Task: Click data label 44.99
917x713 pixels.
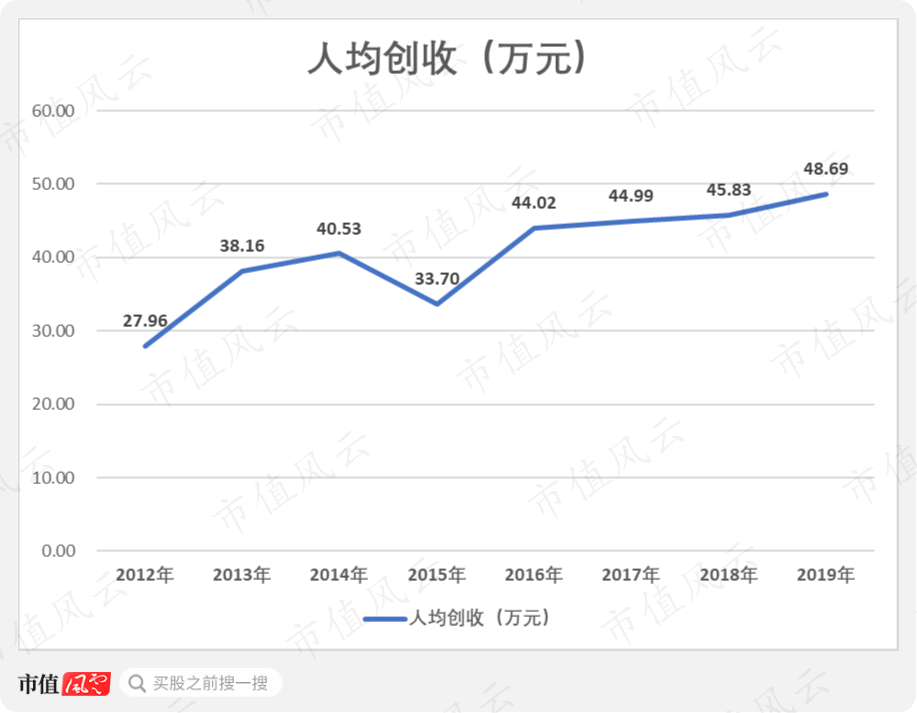Action: (631, 195)
